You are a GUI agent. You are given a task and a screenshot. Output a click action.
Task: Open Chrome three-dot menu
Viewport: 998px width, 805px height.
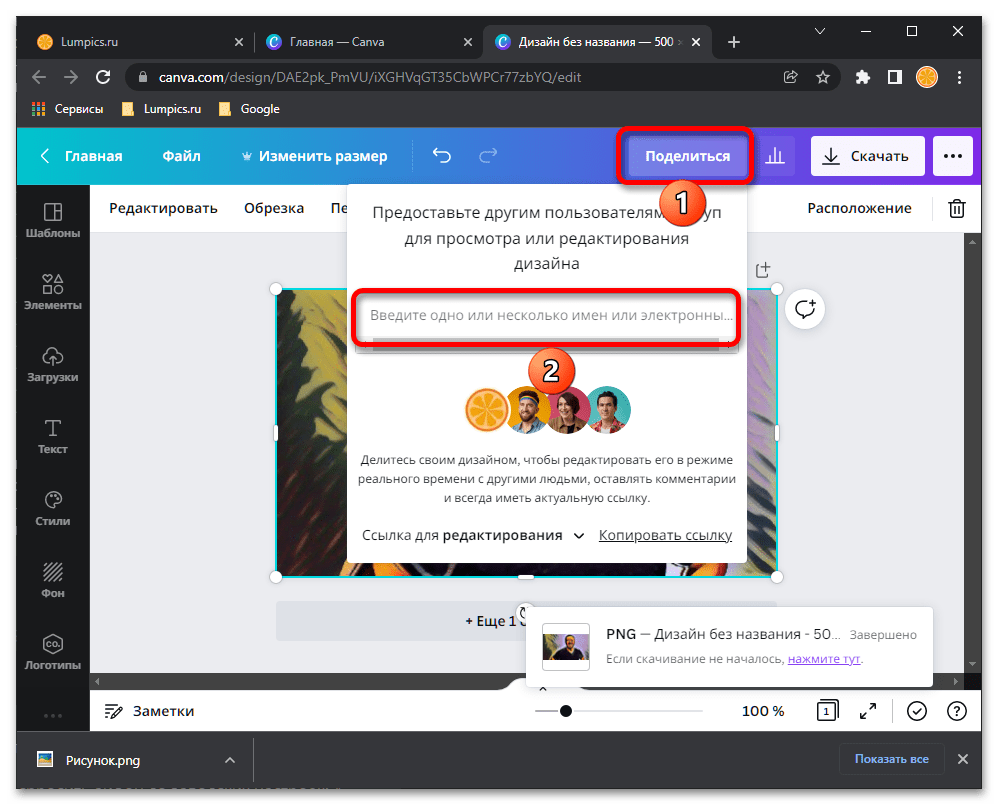point(959,78)
